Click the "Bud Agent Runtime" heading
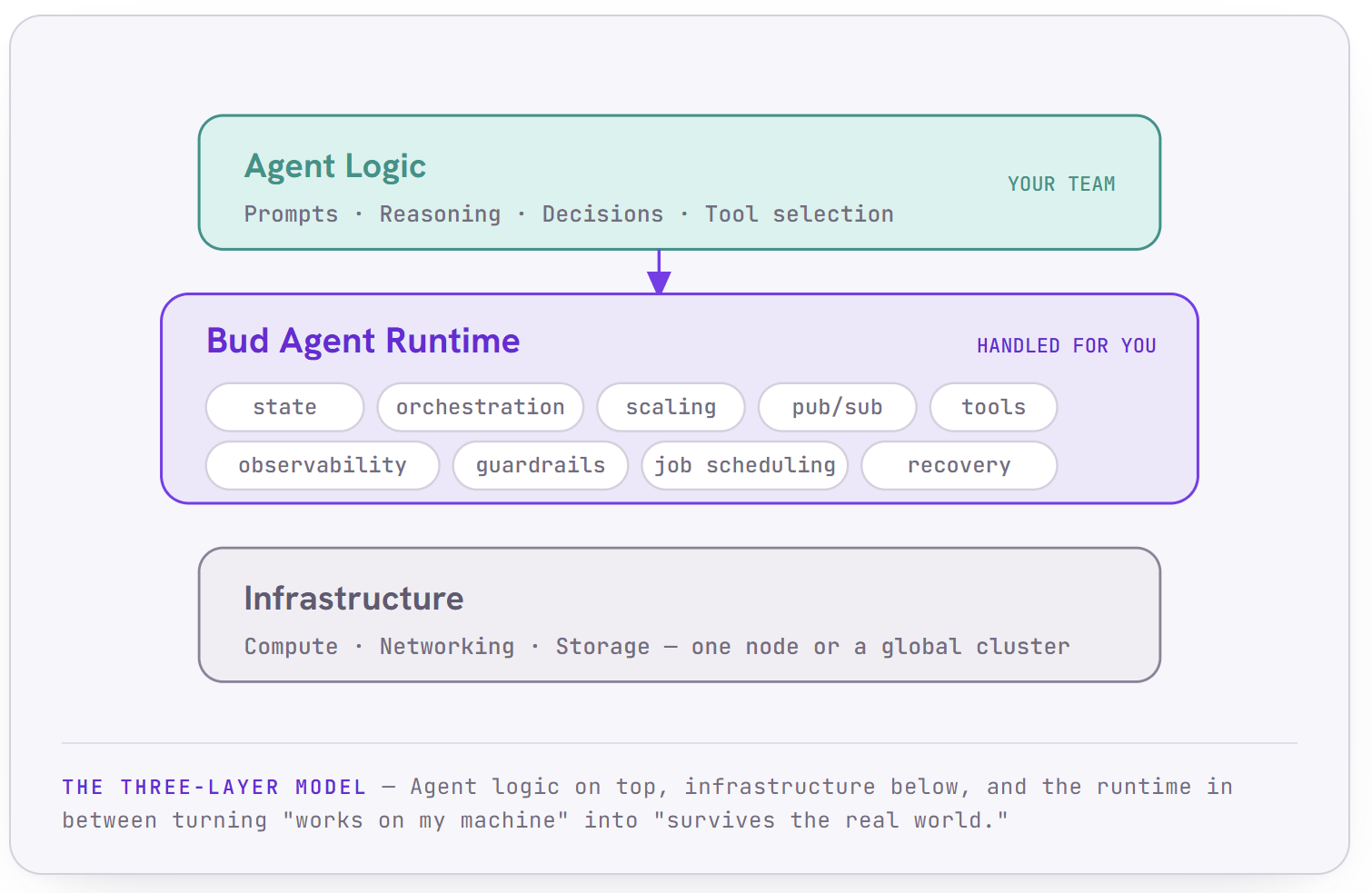1372x893 pixels. [x=363, y=341]
